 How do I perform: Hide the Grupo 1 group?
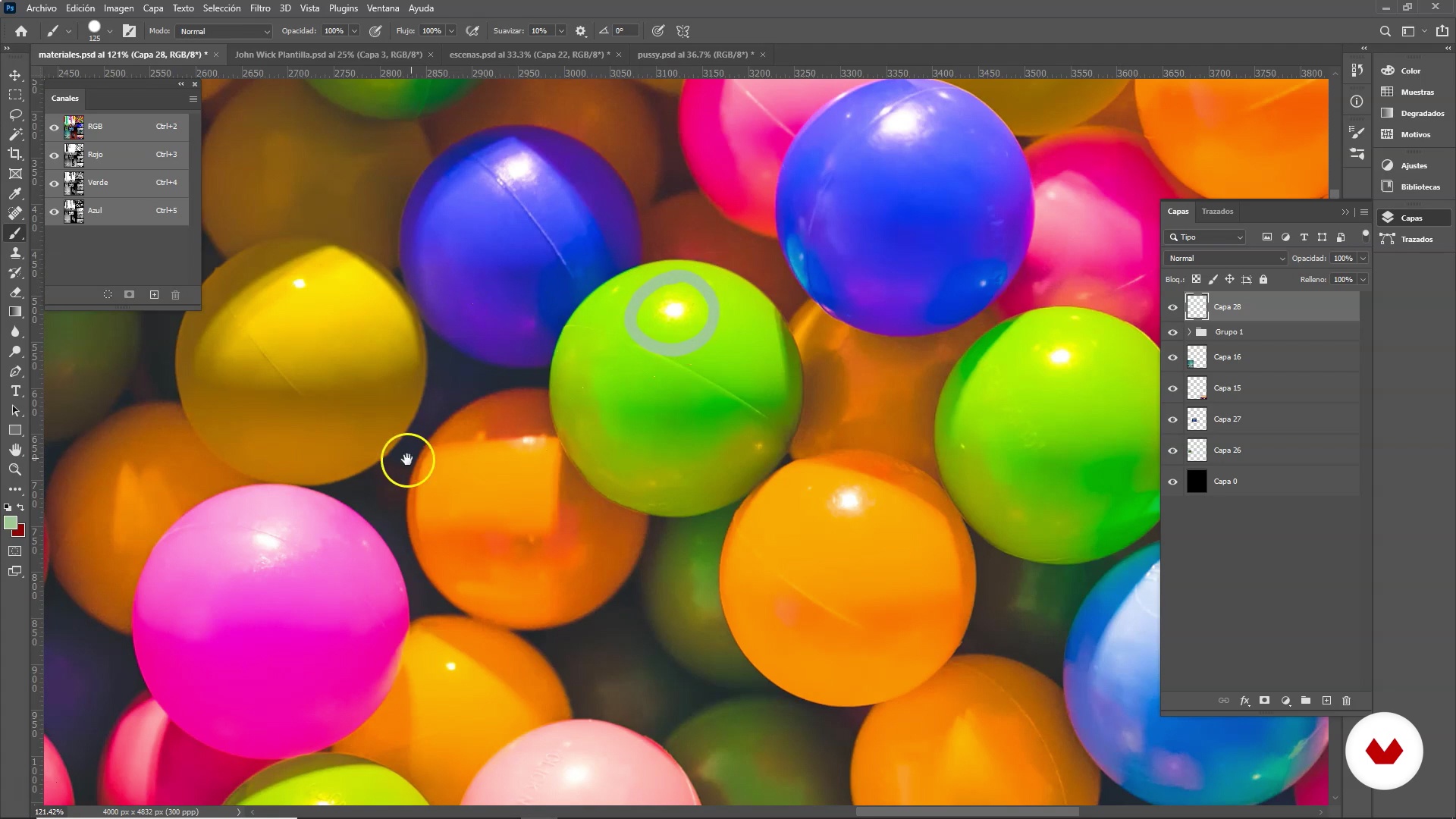point(1173,332)
